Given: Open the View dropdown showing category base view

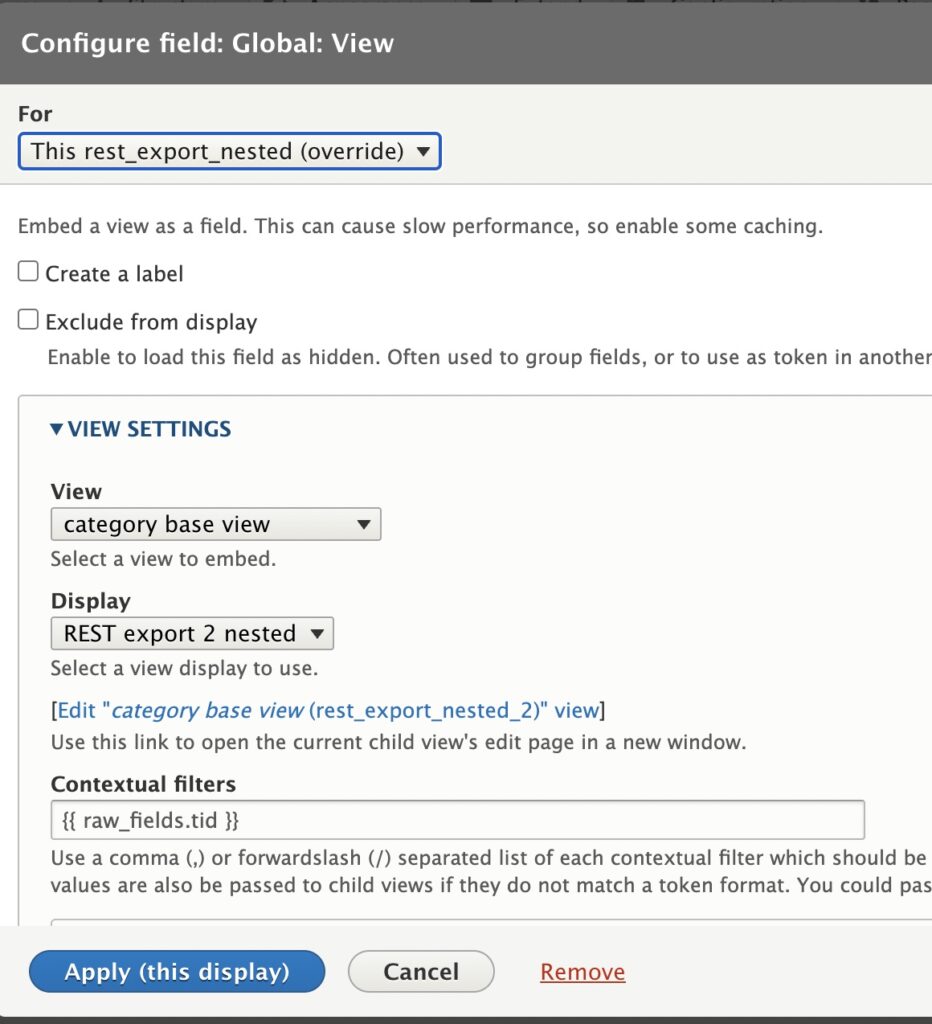Looking at the screenshot, I should click(215, 524).
